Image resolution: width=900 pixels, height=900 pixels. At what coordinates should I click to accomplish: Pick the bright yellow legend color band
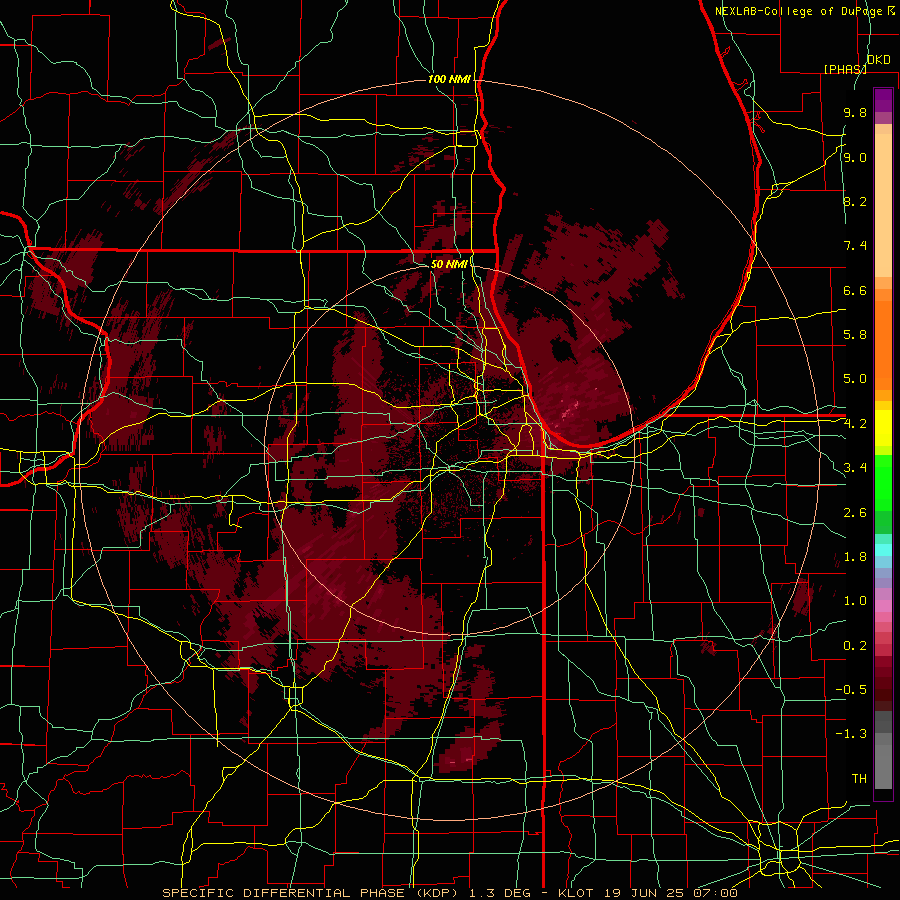pos(883,428)
